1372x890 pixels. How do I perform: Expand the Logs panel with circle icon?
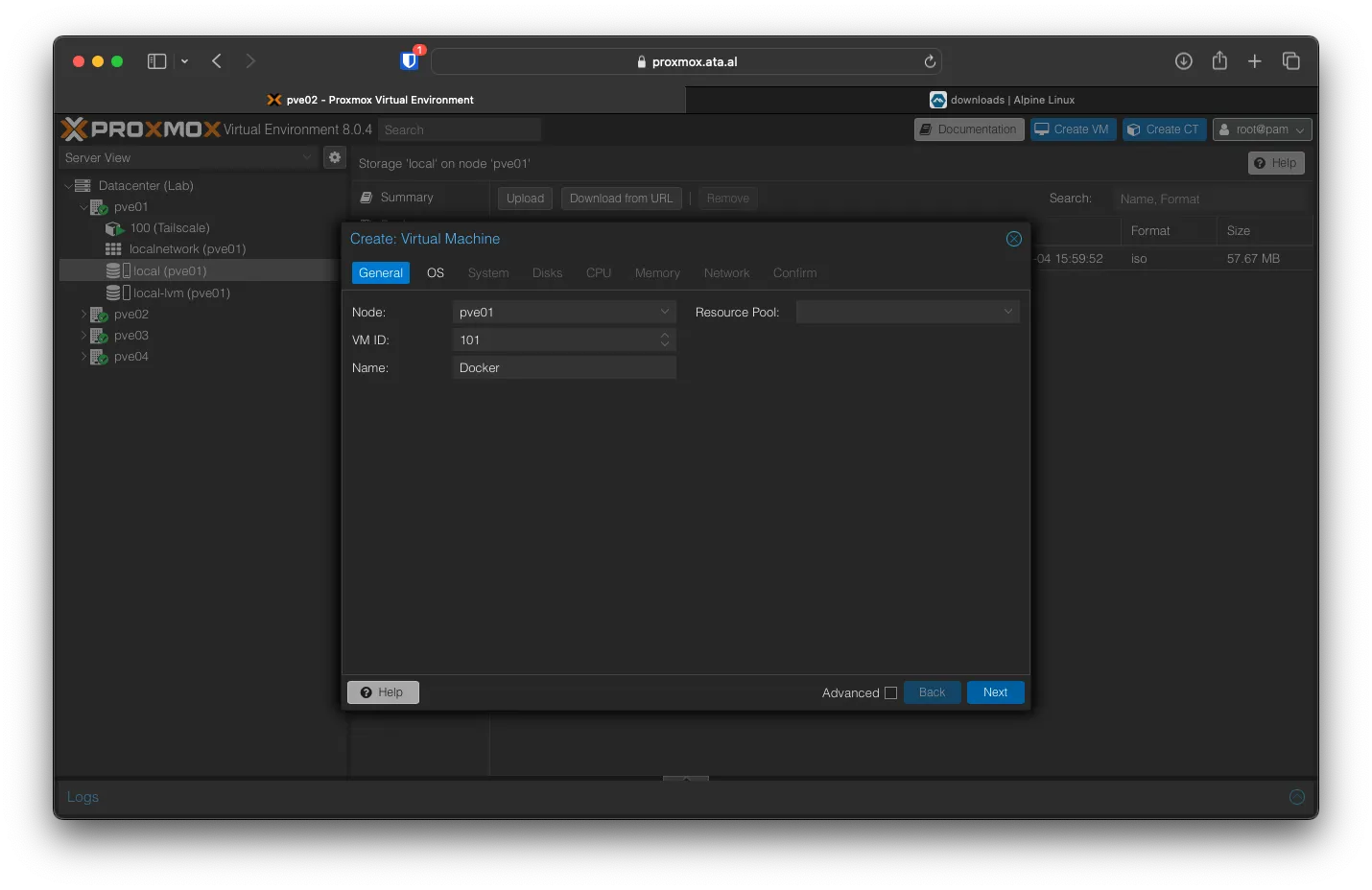(x=1297, y=797)
